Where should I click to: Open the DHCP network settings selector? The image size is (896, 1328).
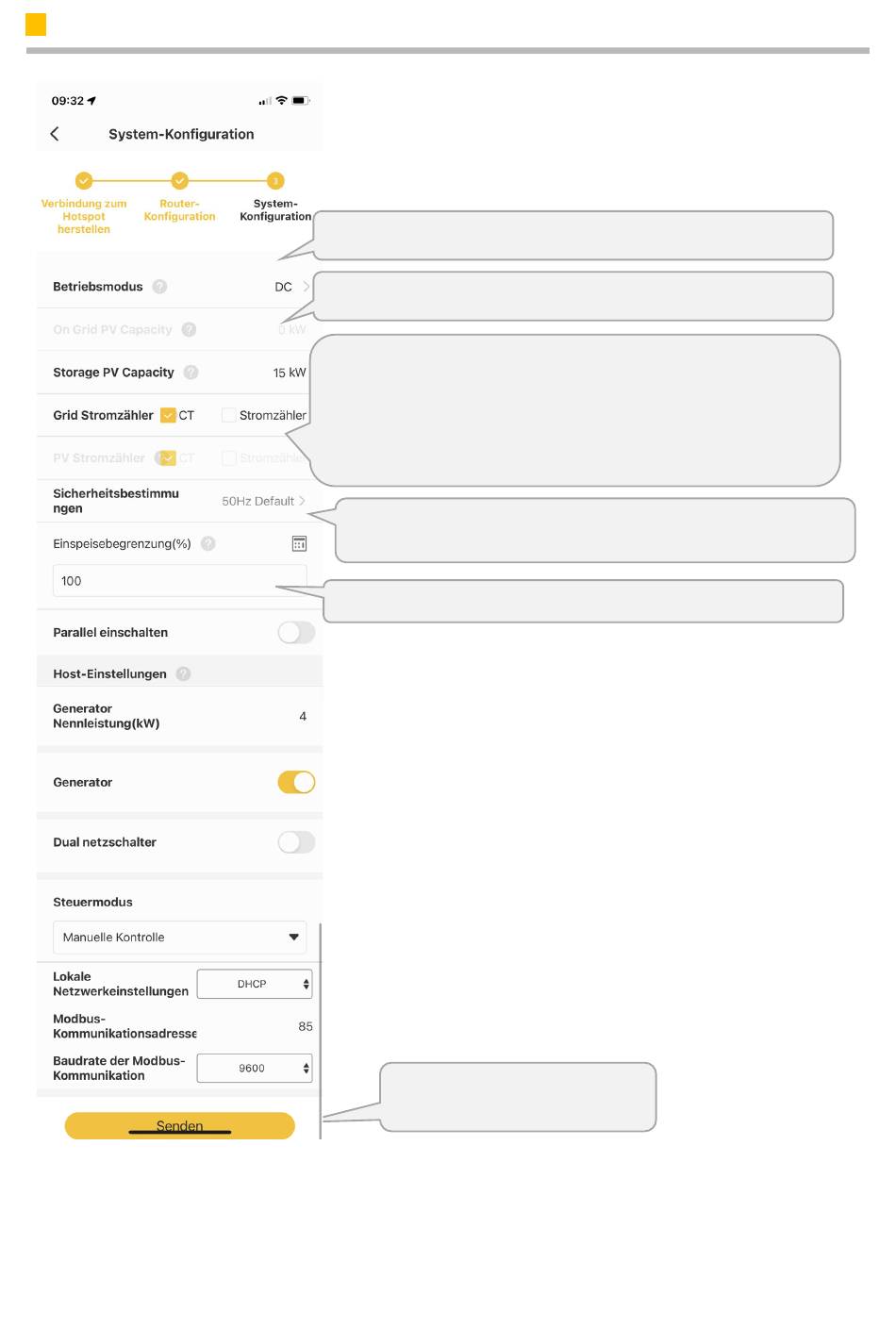click(x=255, y=984)
